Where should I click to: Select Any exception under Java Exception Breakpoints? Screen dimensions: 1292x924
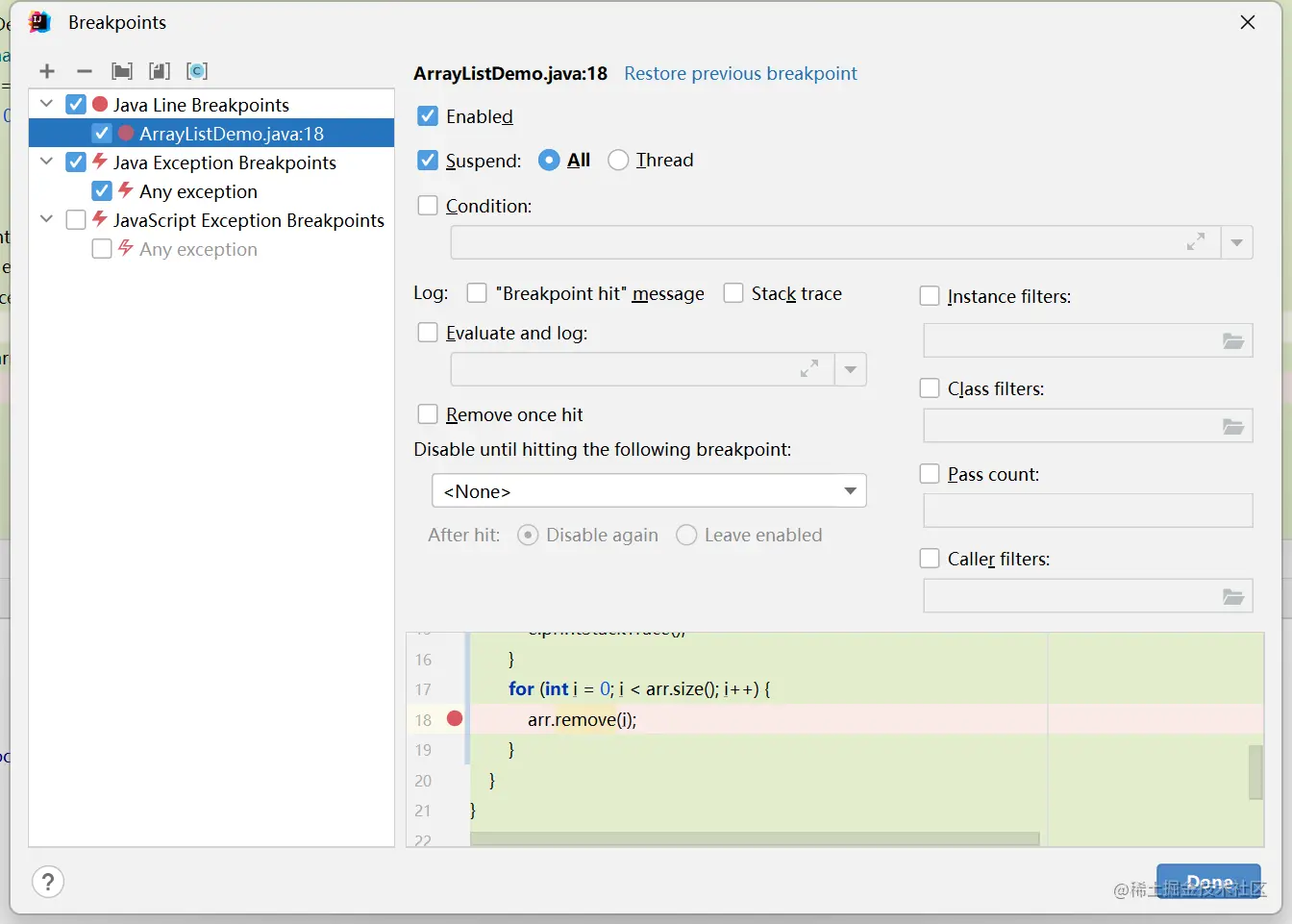(x=198, y=191)
